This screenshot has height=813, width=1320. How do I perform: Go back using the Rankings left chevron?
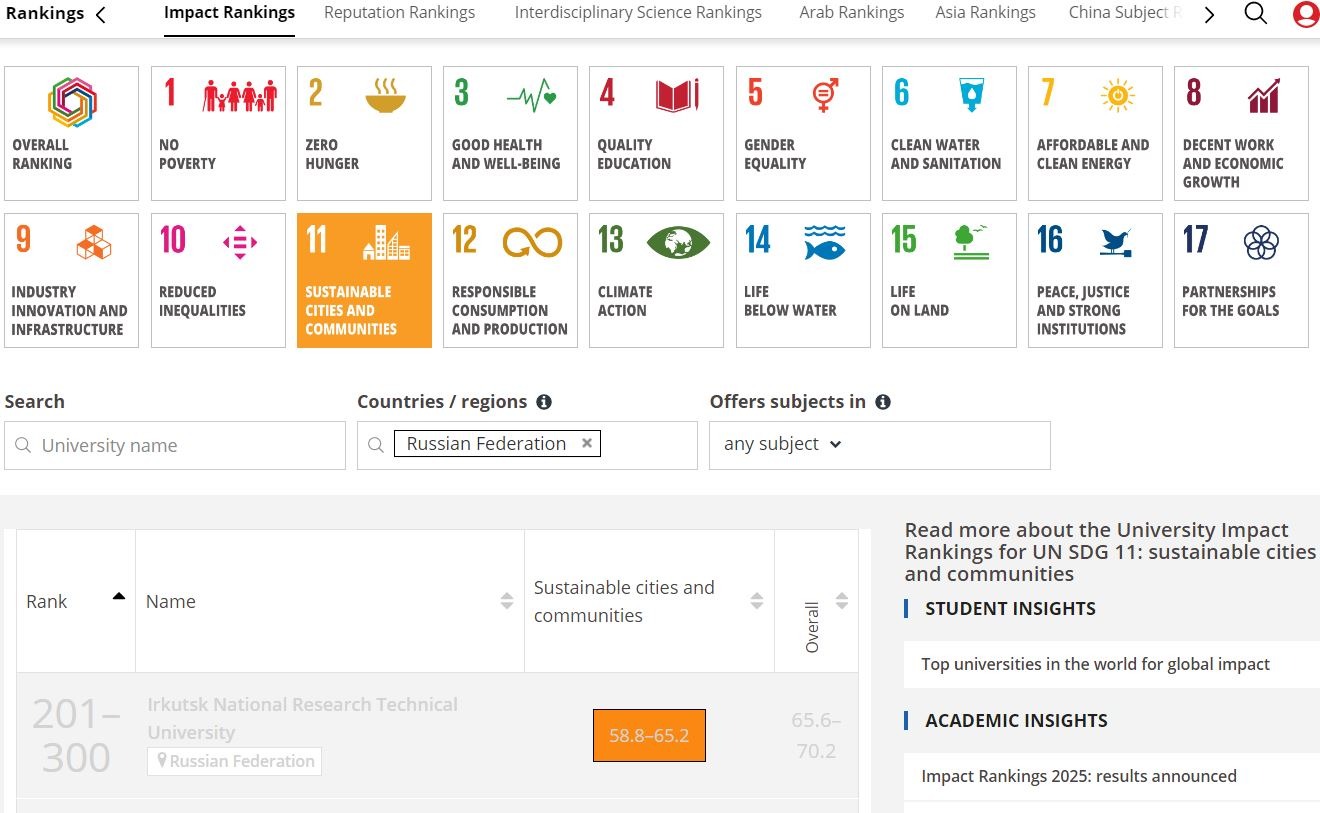[x=100, y=14]
